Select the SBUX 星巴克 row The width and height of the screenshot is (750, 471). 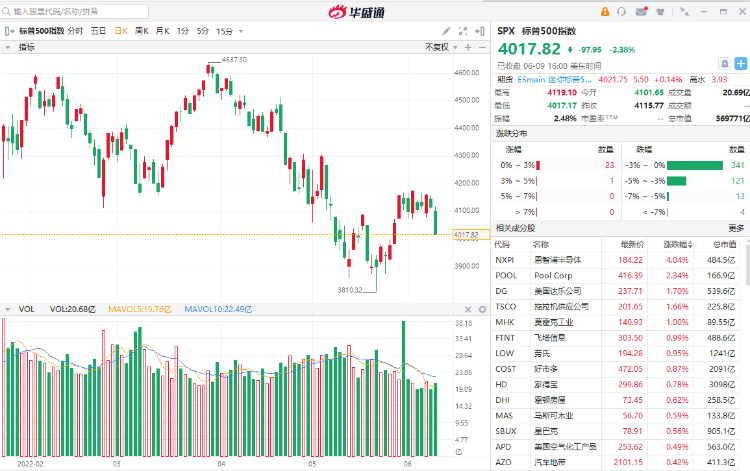pyautogui.click(x=617, y=431)
